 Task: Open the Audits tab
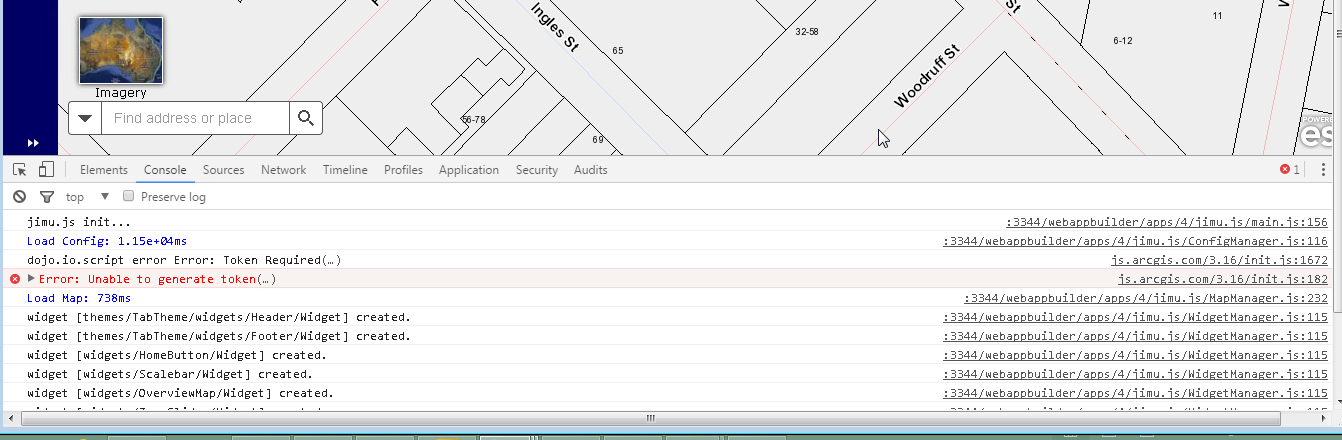(590, 170)
